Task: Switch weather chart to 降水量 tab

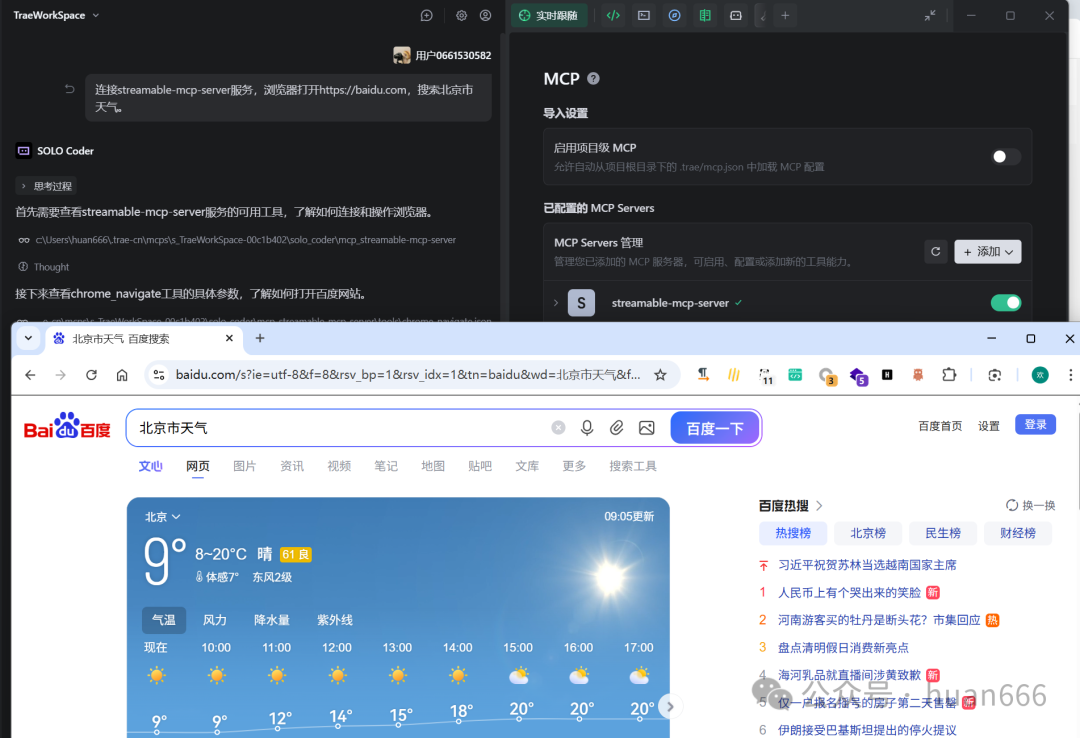Action: point(272,620)
